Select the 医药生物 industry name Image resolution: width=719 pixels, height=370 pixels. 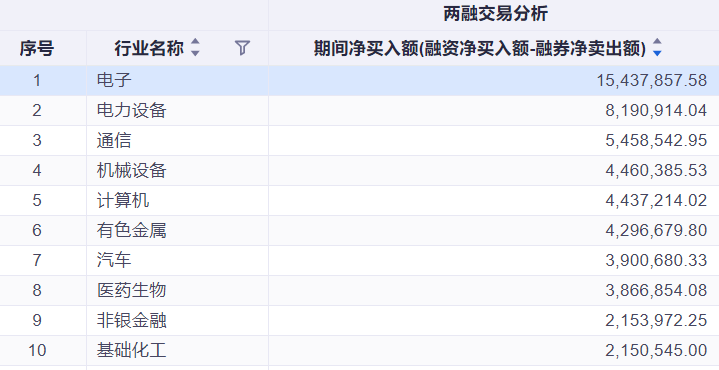tap(132, 290)
